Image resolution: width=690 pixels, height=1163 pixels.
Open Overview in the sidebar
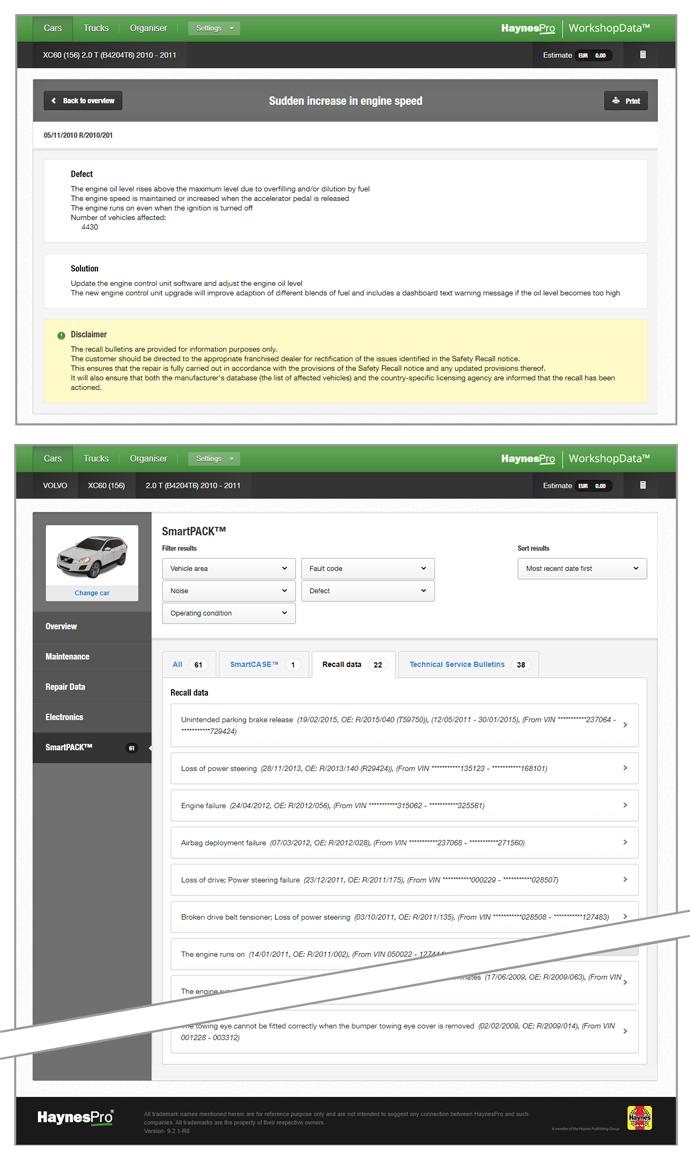coord(92,627)
